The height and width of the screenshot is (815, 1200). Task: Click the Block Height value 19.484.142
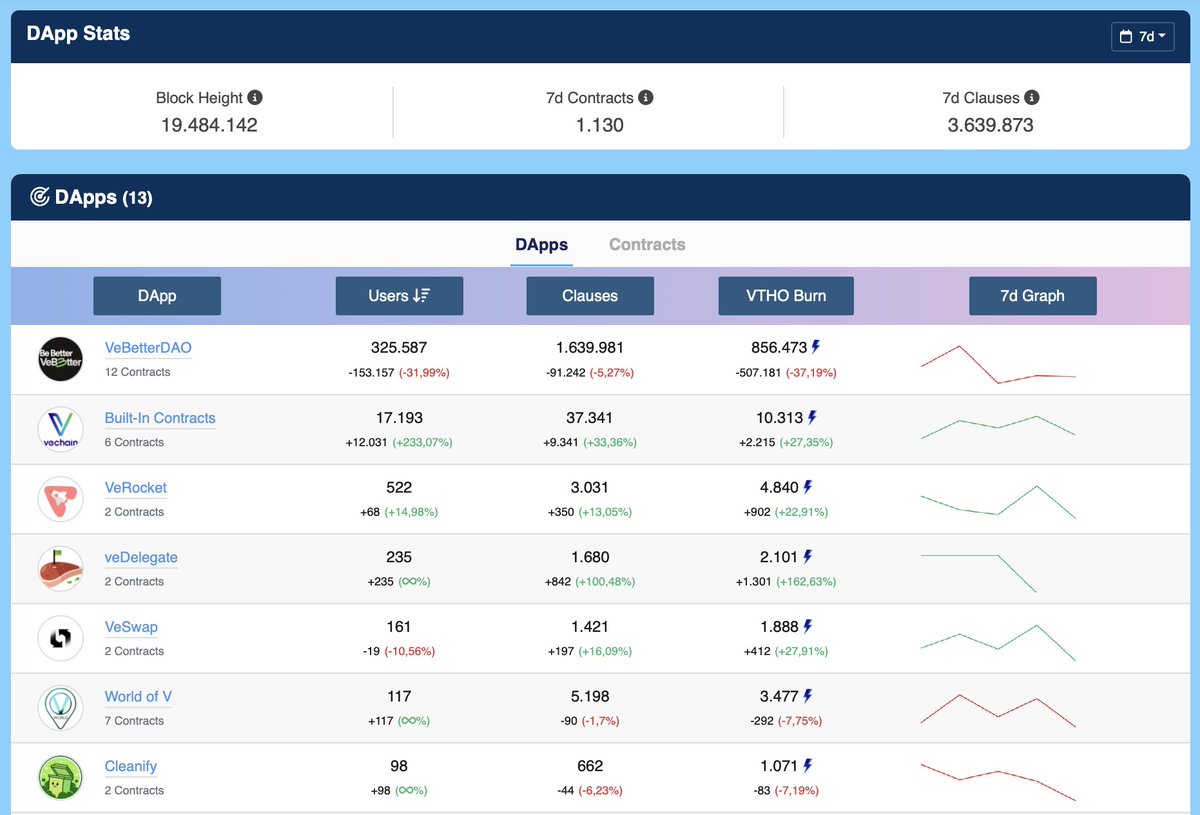(x=209, y=125)
